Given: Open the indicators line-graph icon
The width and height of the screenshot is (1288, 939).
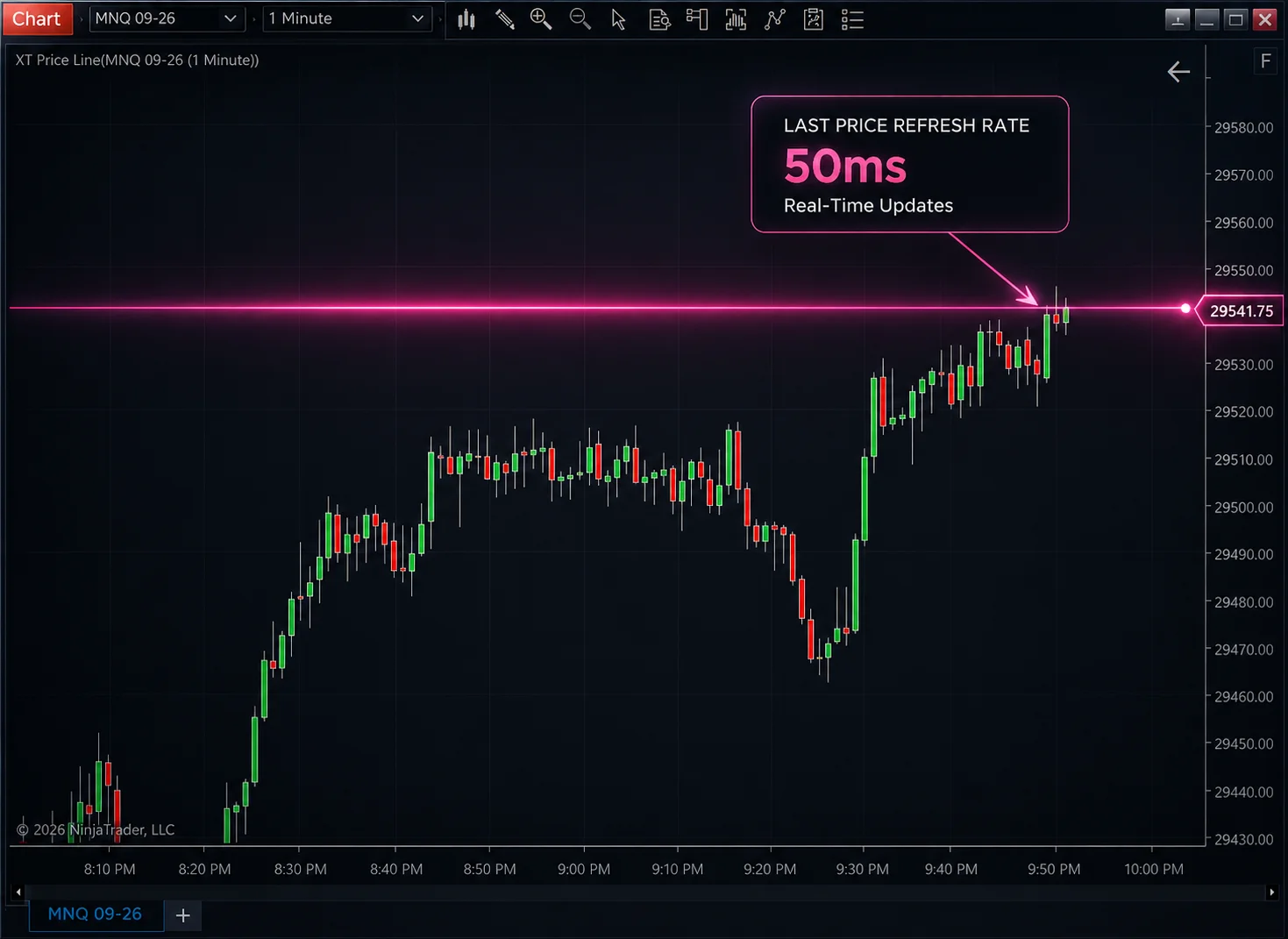Looking at the screenshot, I should (x=774, y=19).
